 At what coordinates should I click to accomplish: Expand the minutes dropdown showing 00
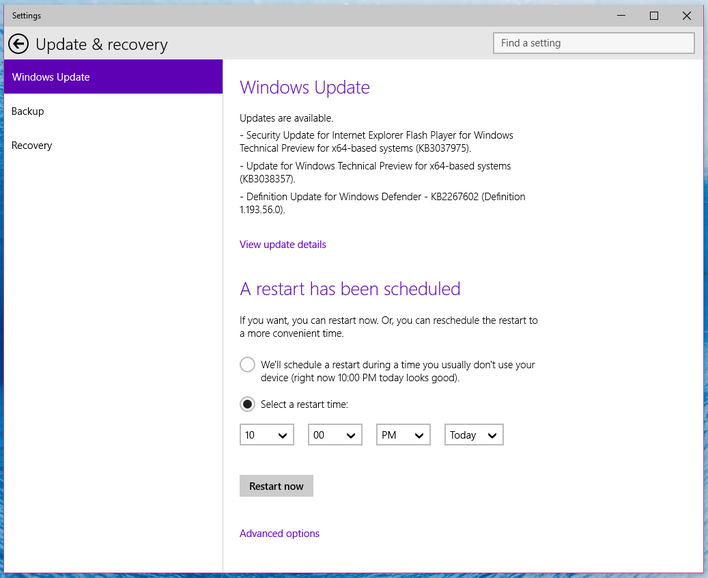335,435
